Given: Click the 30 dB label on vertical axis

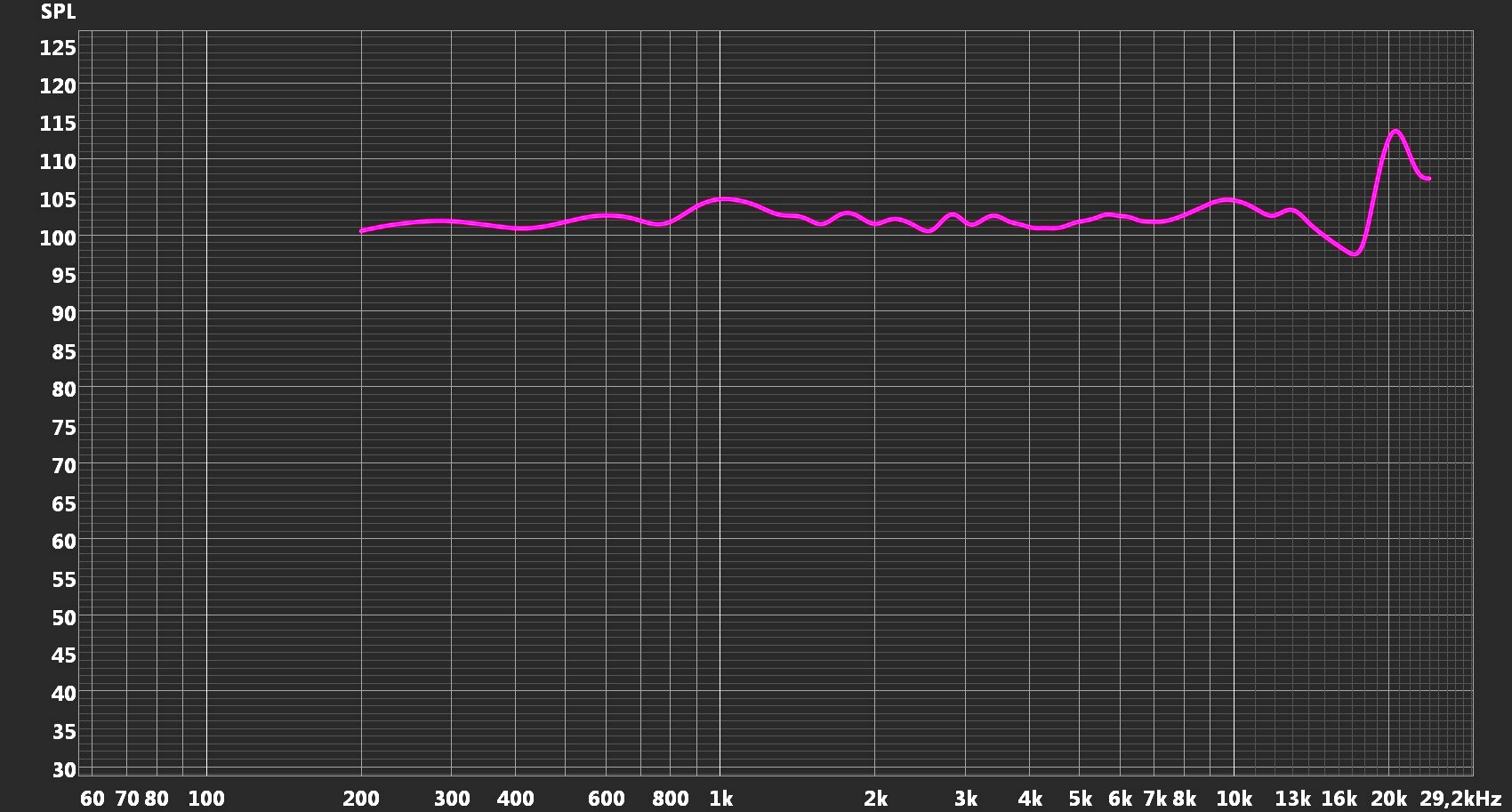Looking at the screenshot, I should [x=64, y=769].
